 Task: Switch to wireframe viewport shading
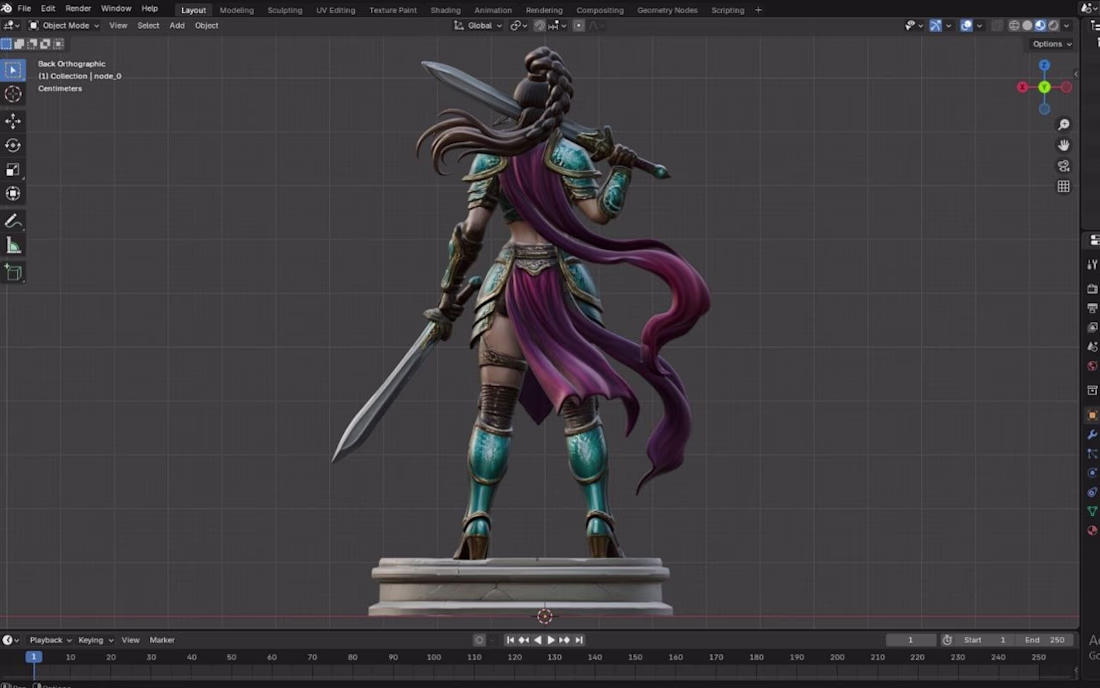pyautogui.click(x=1014, y=25)
